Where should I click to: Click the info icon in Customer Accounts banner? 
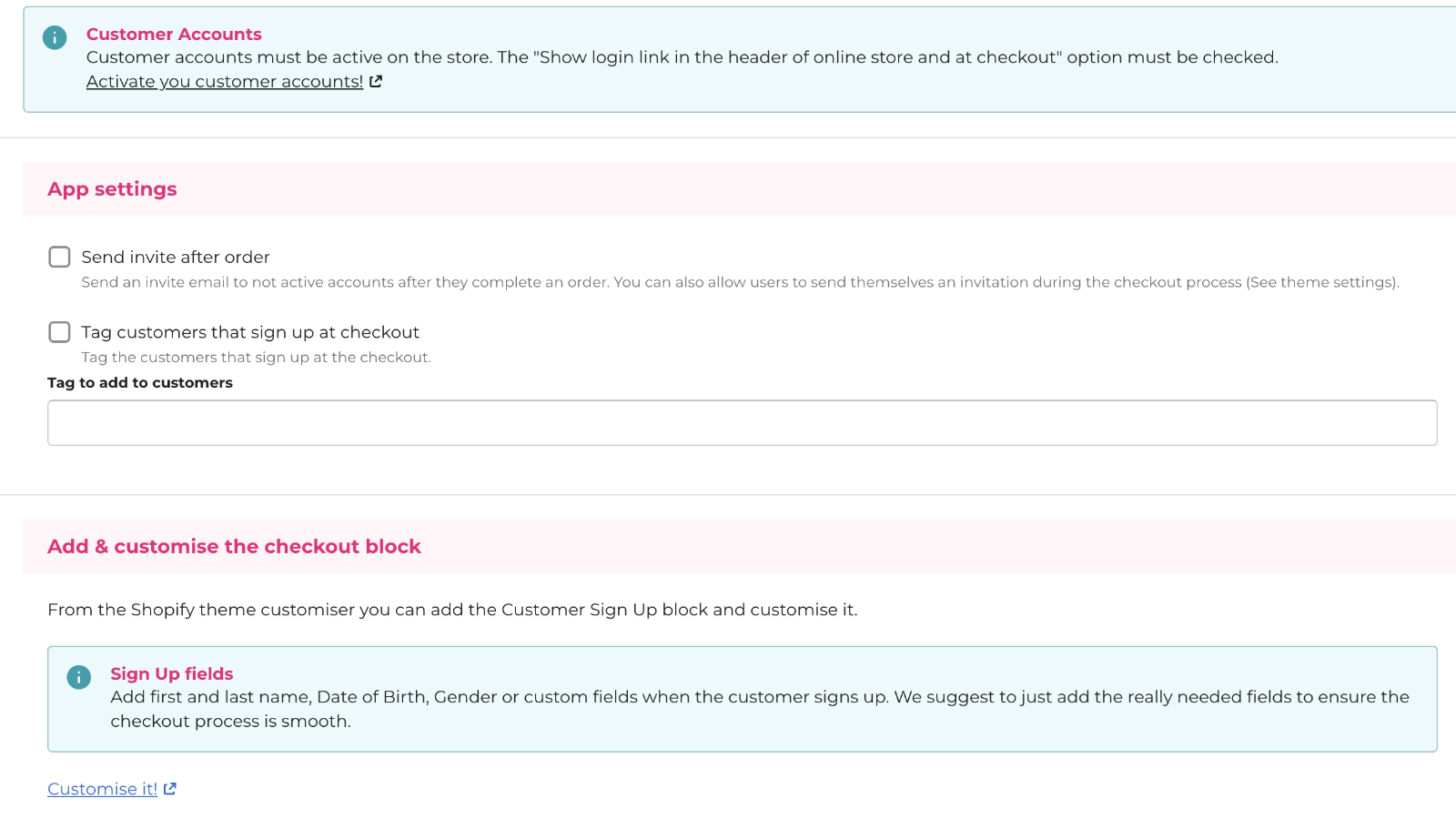tap(55, 37)
